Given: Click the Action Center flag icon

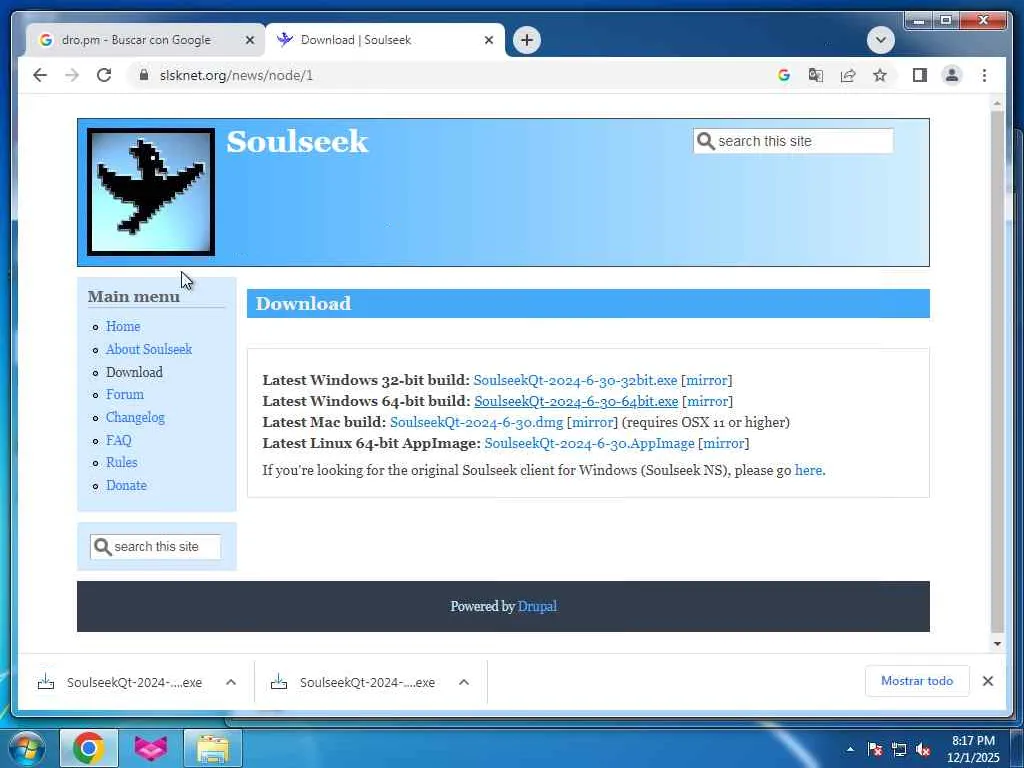Looking at the screenshot, I should (875, 749).
